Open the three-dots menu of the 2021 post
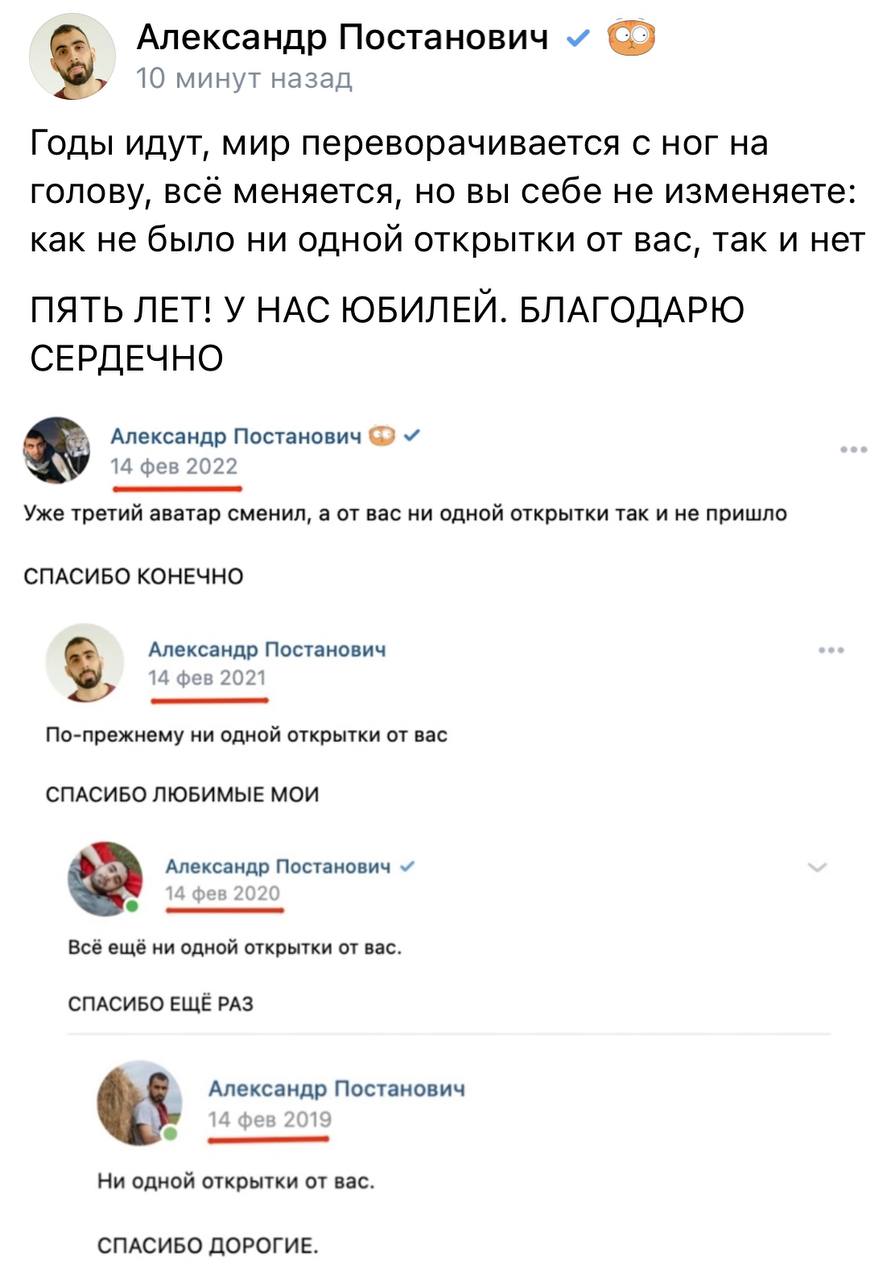Screen dimensions: 887x1280 831,650
